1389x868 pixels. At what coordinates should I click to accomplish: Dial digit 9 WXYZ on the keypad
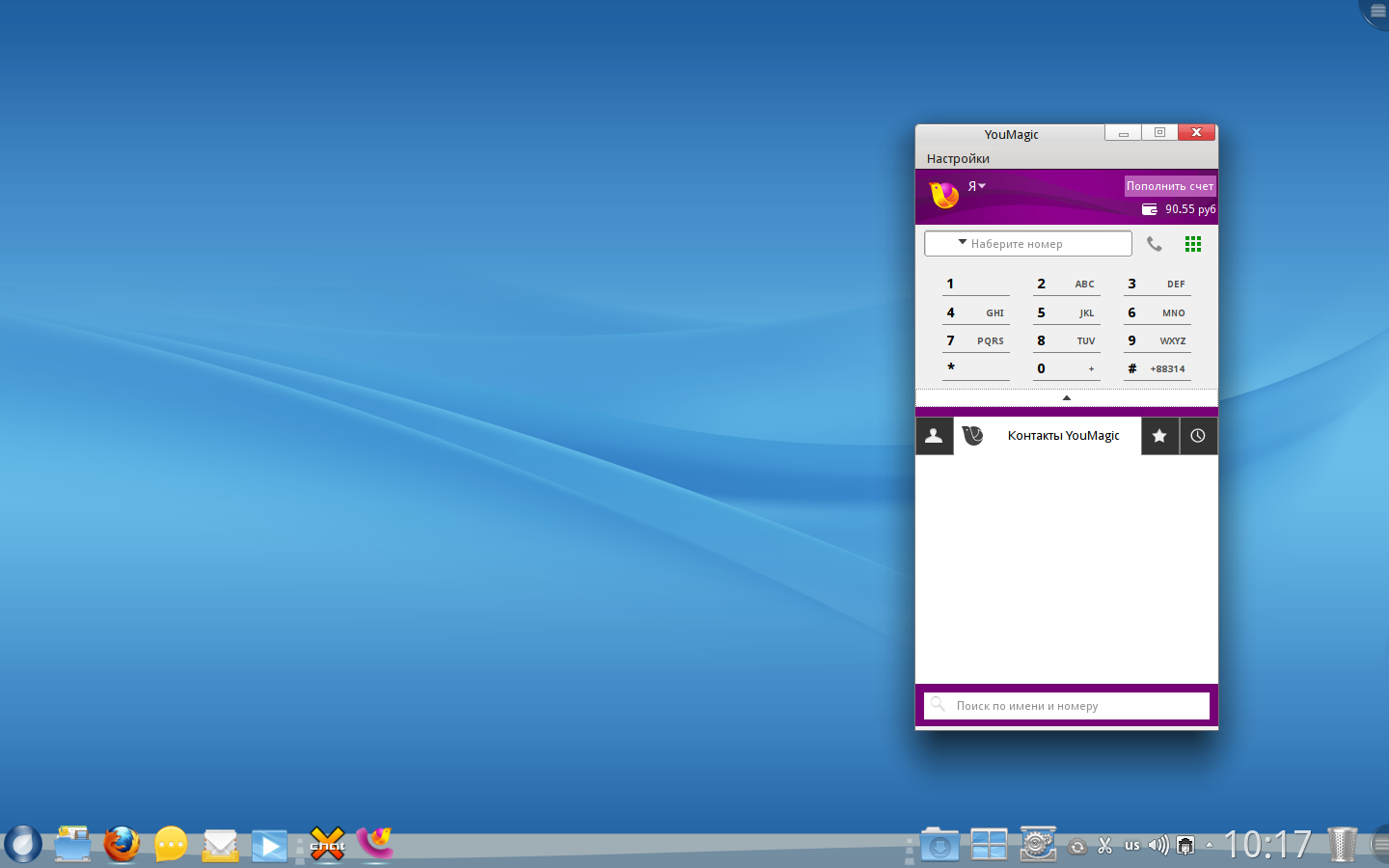1157,340
